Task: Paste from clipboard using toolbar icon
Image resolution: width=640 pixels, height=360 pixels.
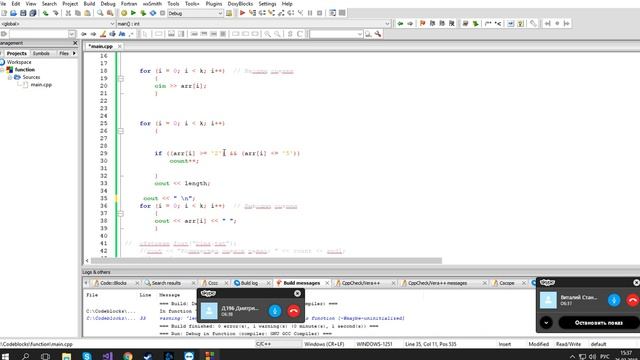Action: point(88,13)
